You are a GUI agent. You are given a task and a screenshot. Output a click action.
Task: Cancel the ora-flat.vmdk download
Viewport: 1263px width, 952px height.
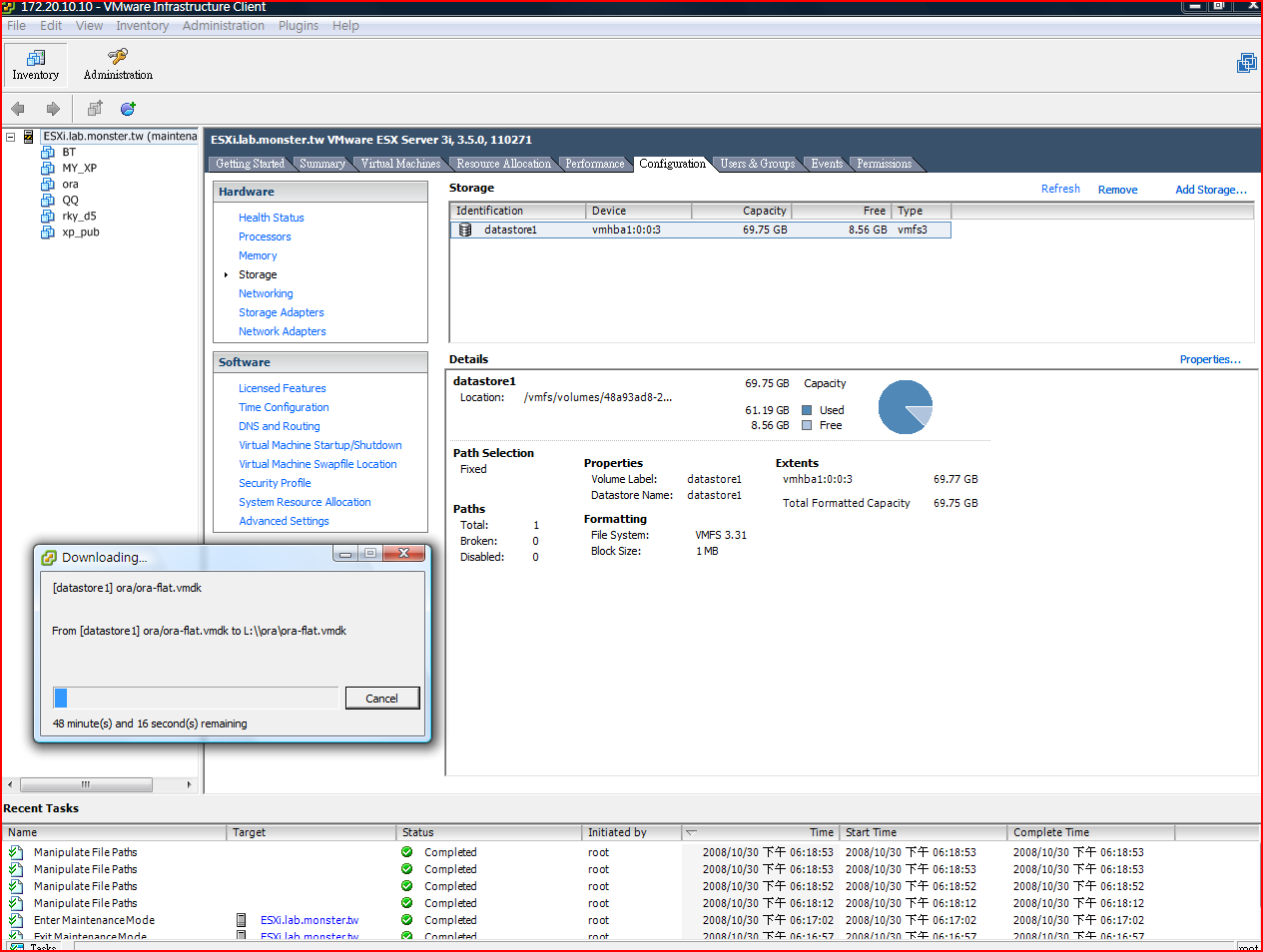pos(382,699)
